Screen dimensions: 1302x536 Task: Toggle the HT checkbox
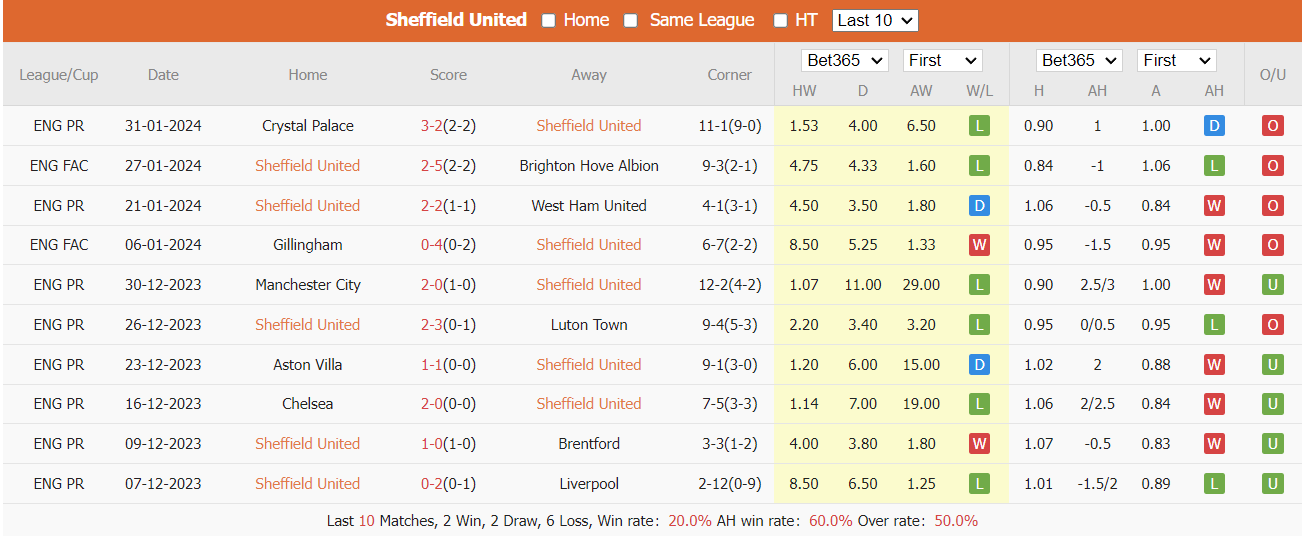[x=780, y=20]
